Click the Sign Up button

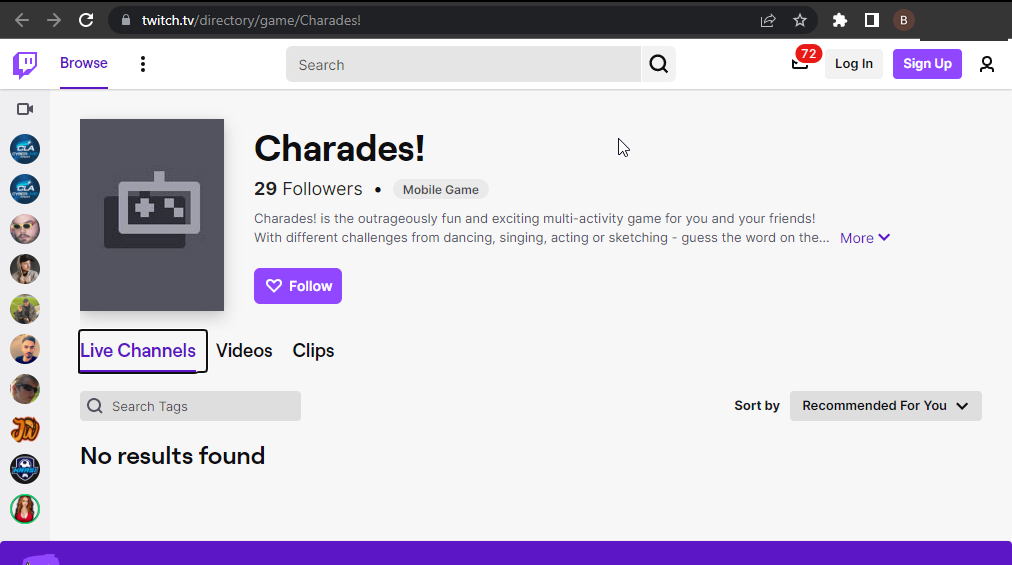[x=927, y=64]
